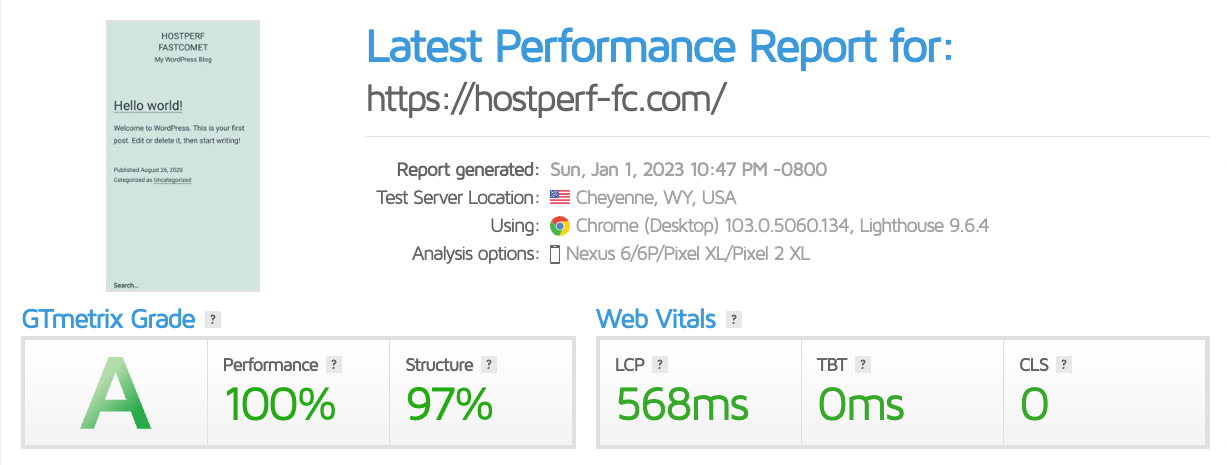Image resolution: width=1227 pixels, height=465 pixels.
Task: Open the hostperf-fc.com URL link
Action: 546,98
